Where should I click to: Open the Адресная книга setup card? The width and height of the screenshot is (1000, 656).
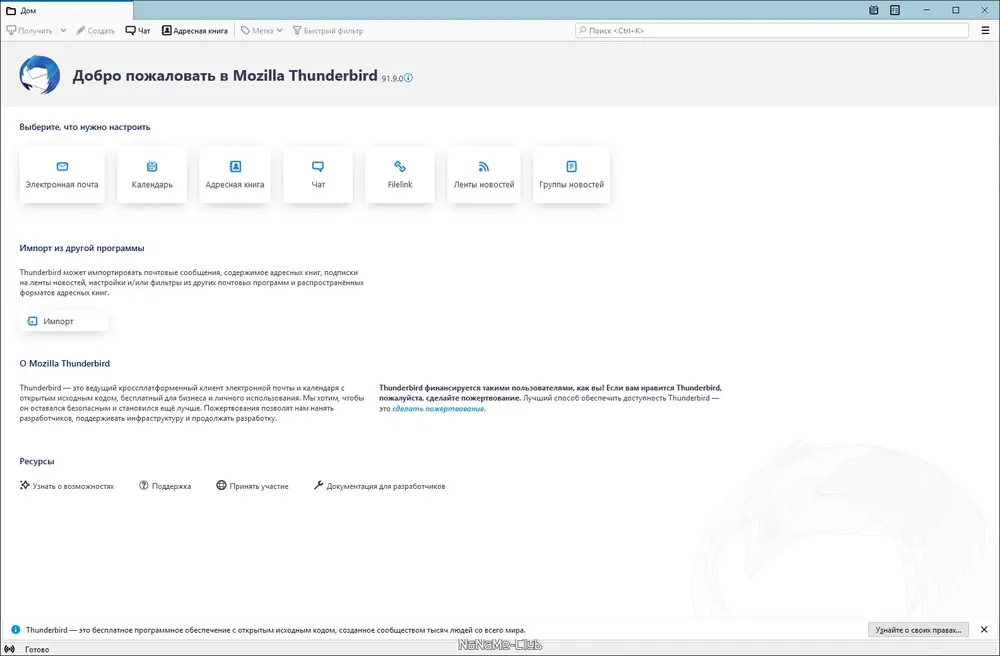coord(235,175)
